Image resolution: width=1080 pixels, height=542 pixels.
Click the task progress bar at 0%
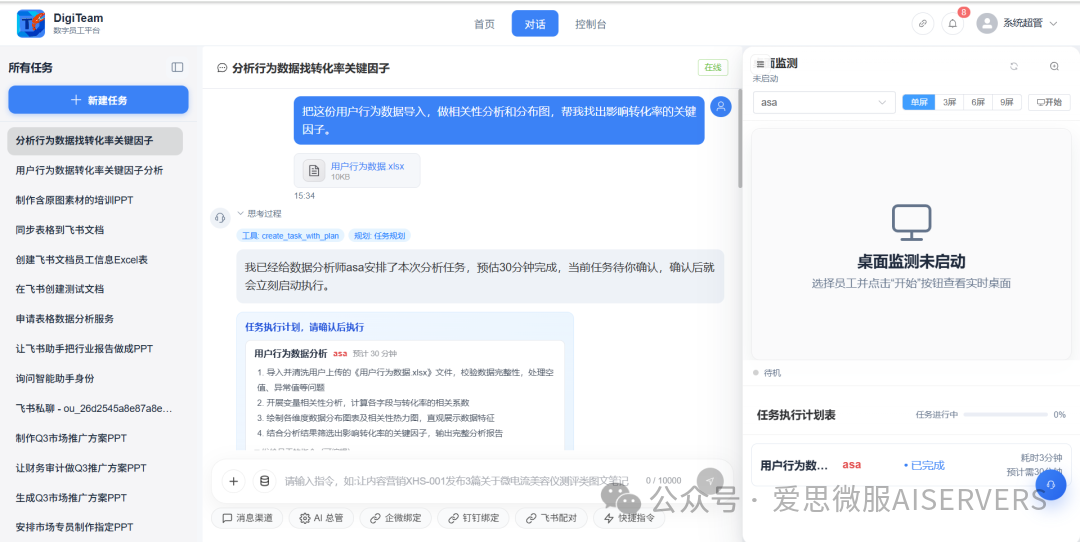click(x=1005, y=415)
